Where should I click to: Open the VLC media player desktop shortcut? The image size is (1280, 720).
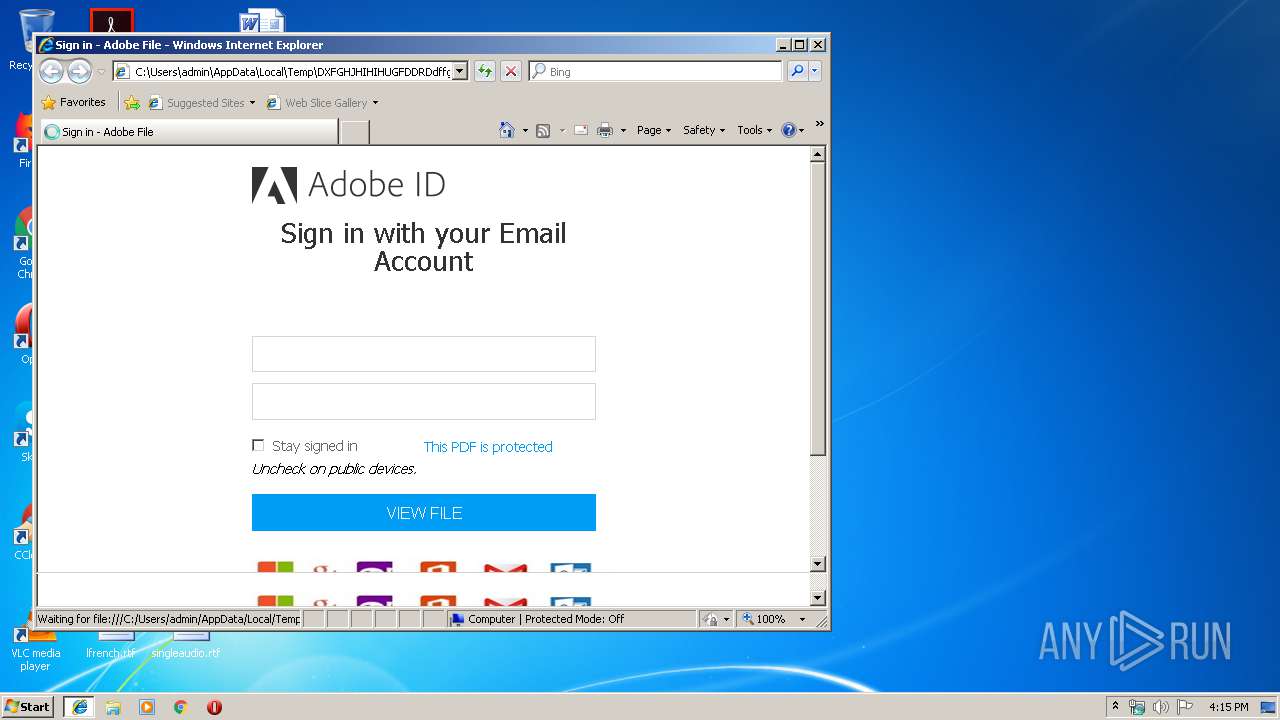click(x=35, y=648)
